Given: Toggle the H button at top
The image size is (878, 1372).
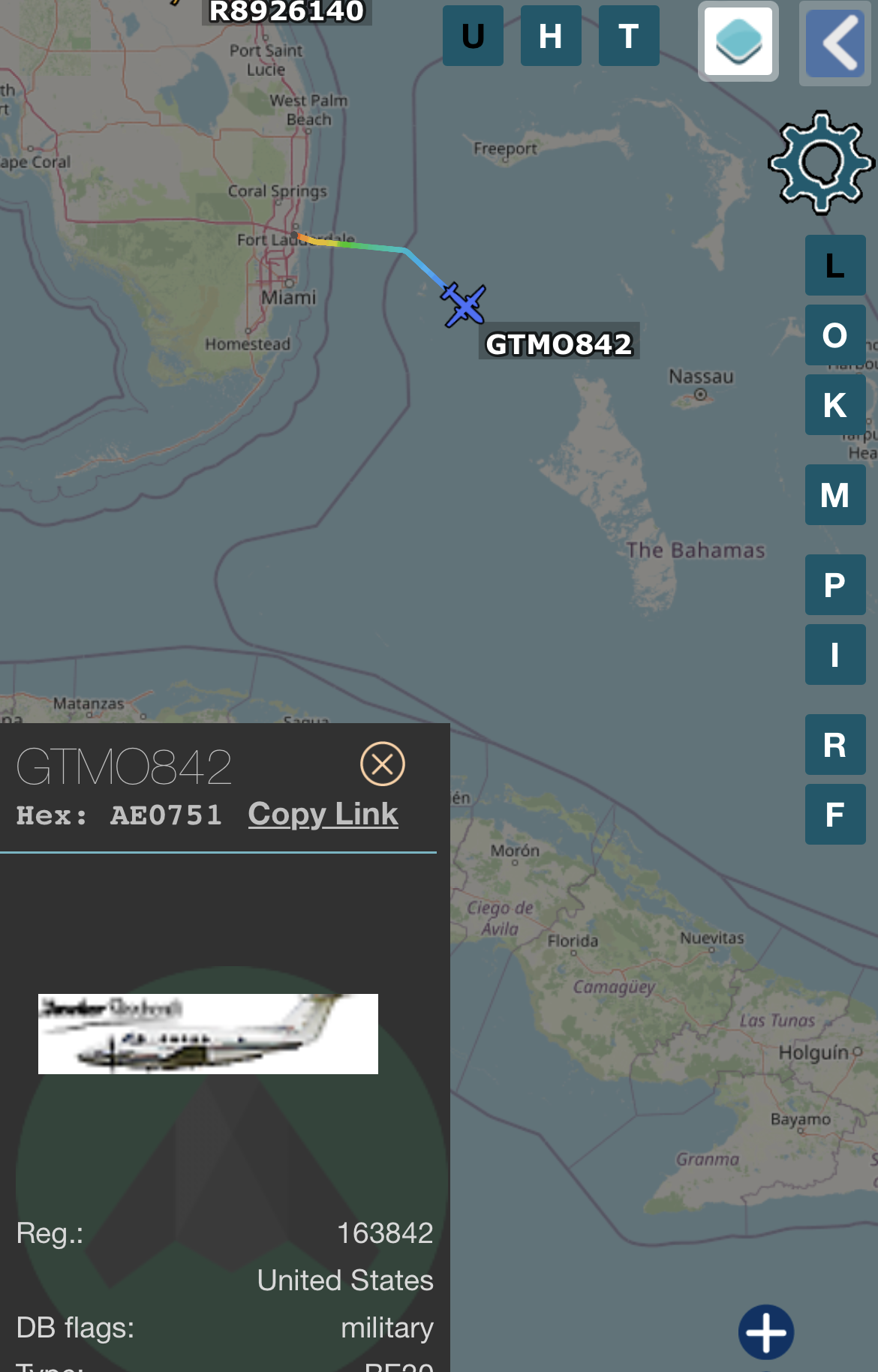Looking at the screenshot, I should 551,36.
